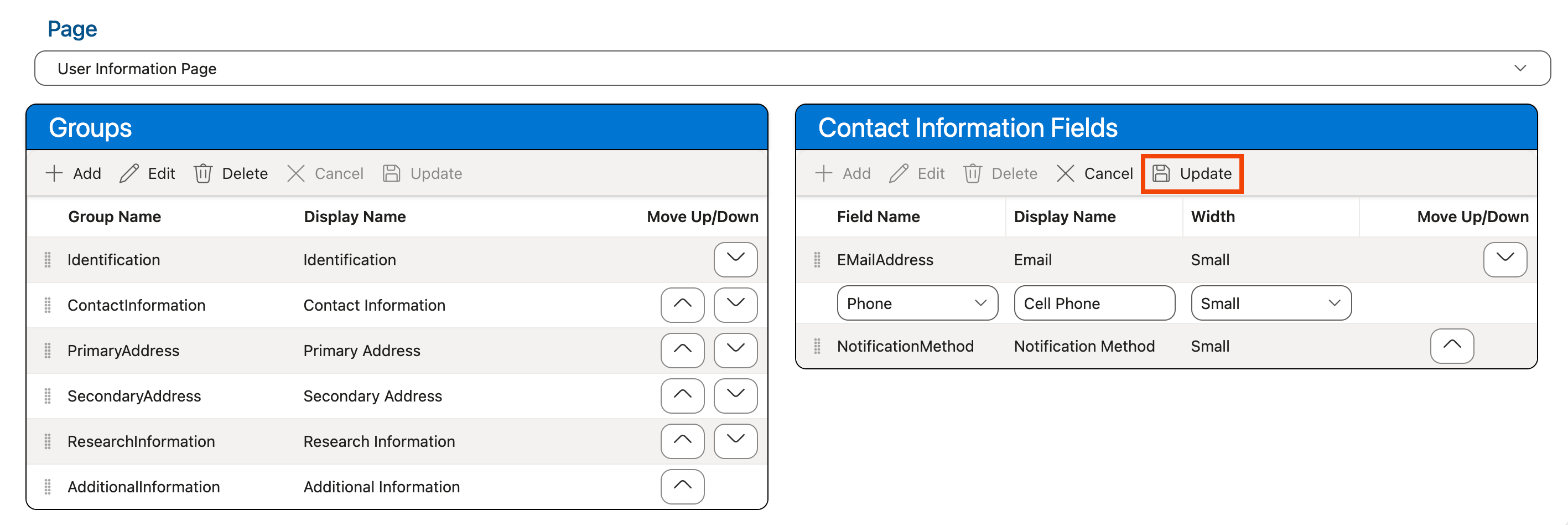Move the ContactInformation group up
This screenshot has height=525, width=1568.
pos(682,305)
